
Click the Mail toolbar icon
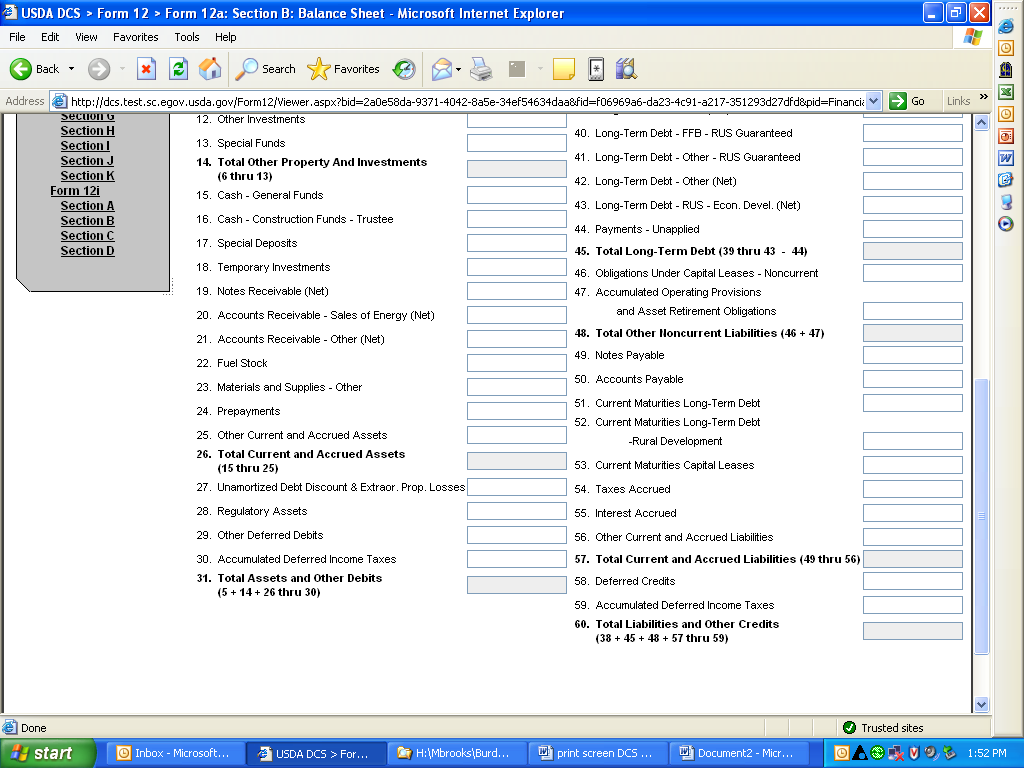coord(441,69)
